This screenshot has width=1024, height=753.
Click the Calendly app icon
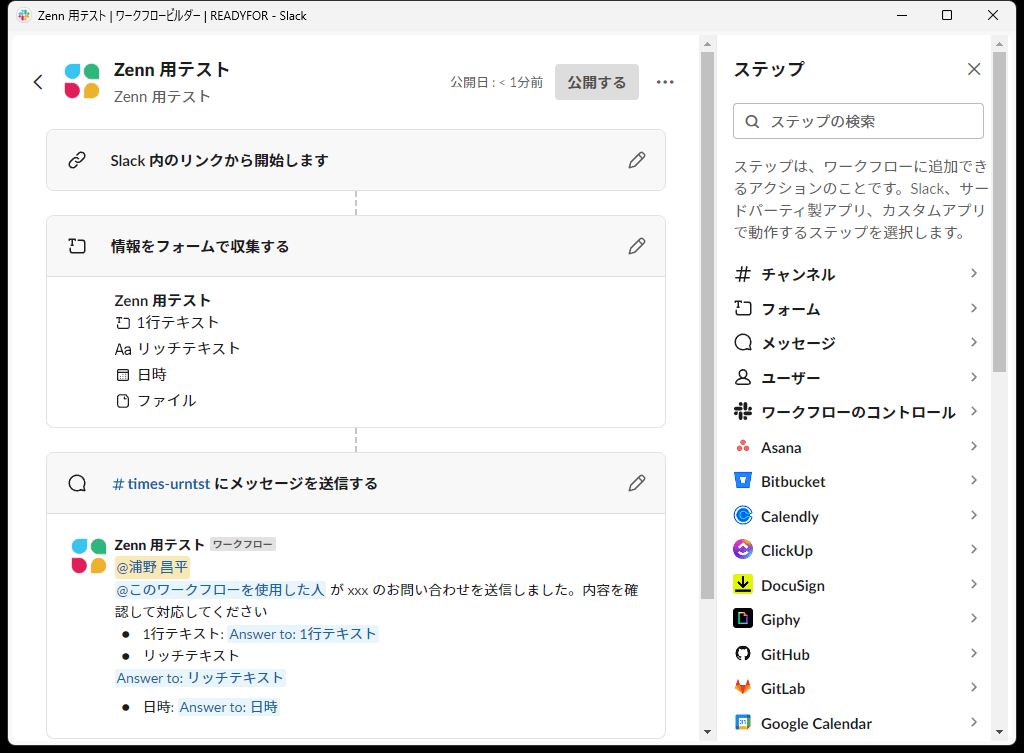coord(743,515)
